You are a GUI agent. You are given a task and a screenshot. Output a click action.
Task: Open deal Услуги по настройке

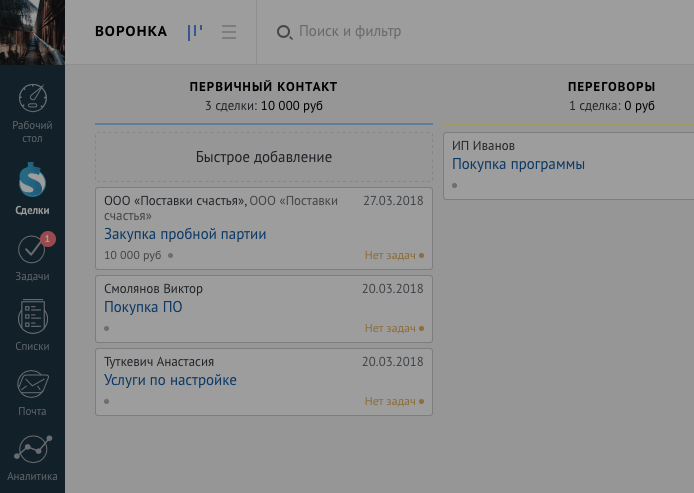(x=170, y=380)
